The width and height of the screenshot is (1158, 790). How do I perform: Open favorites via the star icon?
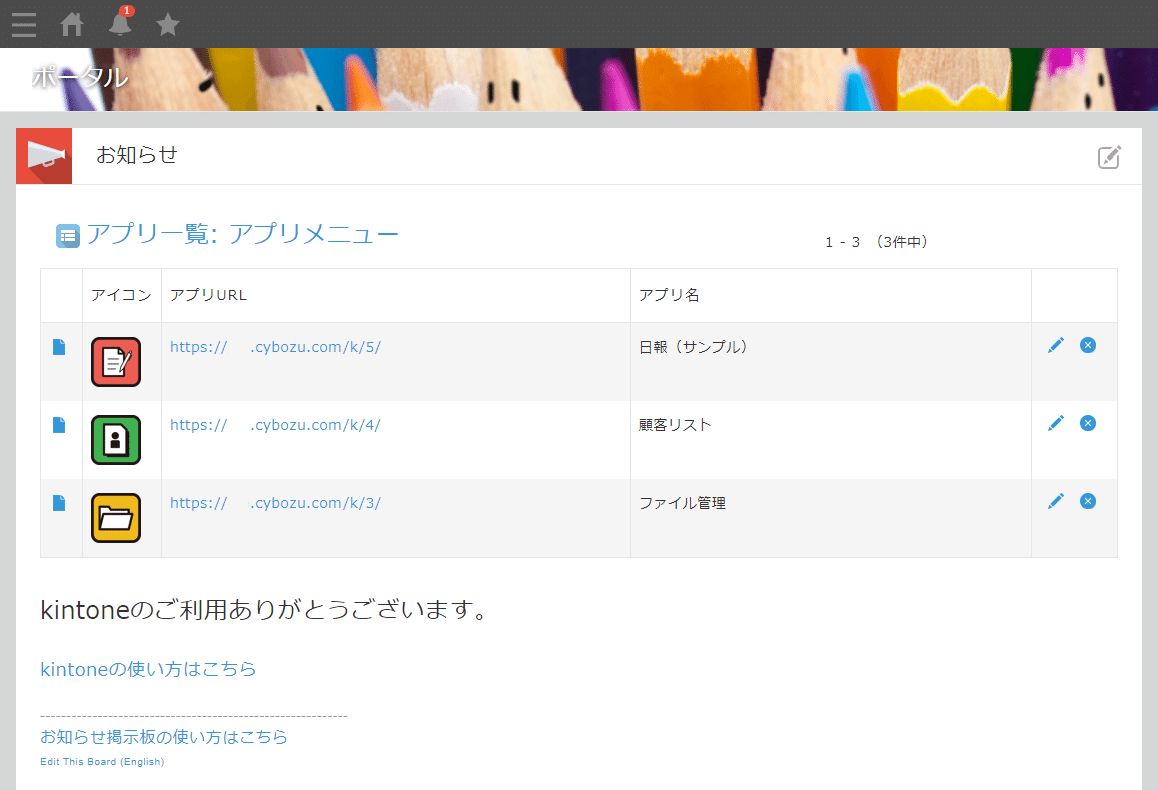click(167, 24)
